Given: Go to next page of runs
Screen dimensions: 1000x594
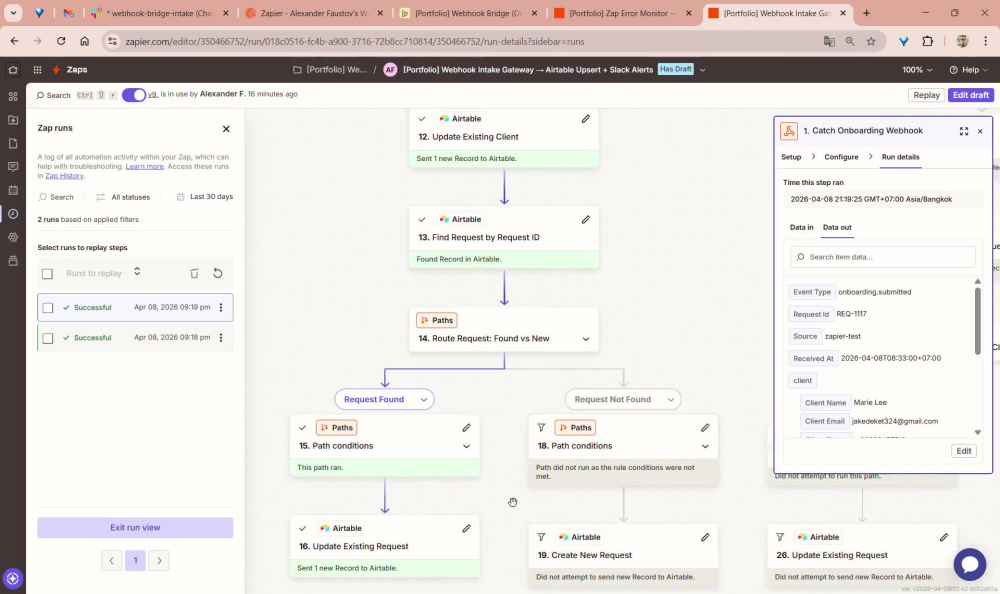Looking at the screenshot, I should tap(159, 561).
